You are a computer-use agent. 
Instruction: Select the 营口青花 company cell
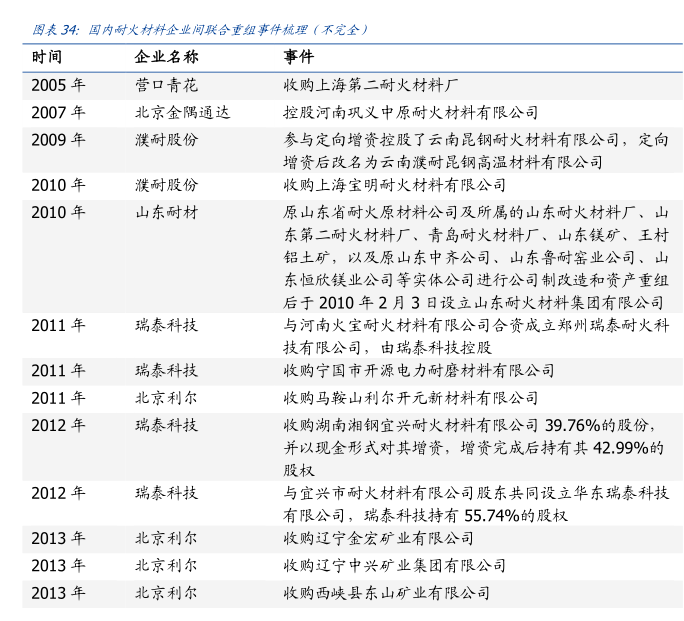pyautogui.click(x=166, y=85)
